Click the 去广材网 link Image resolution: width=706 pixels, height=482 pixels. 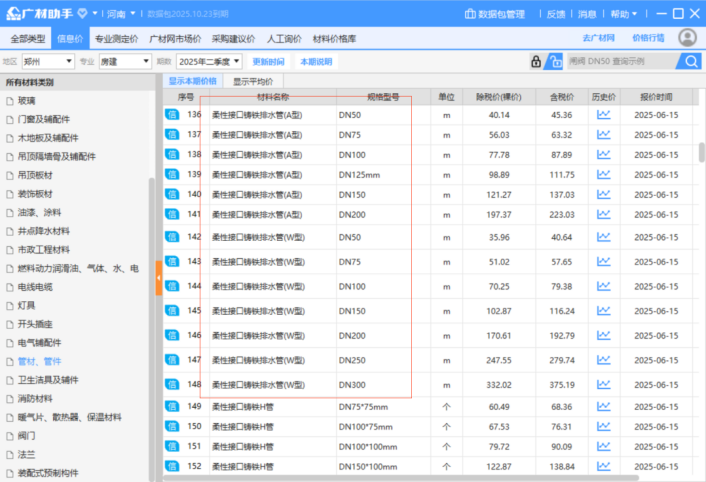point(598,38)
